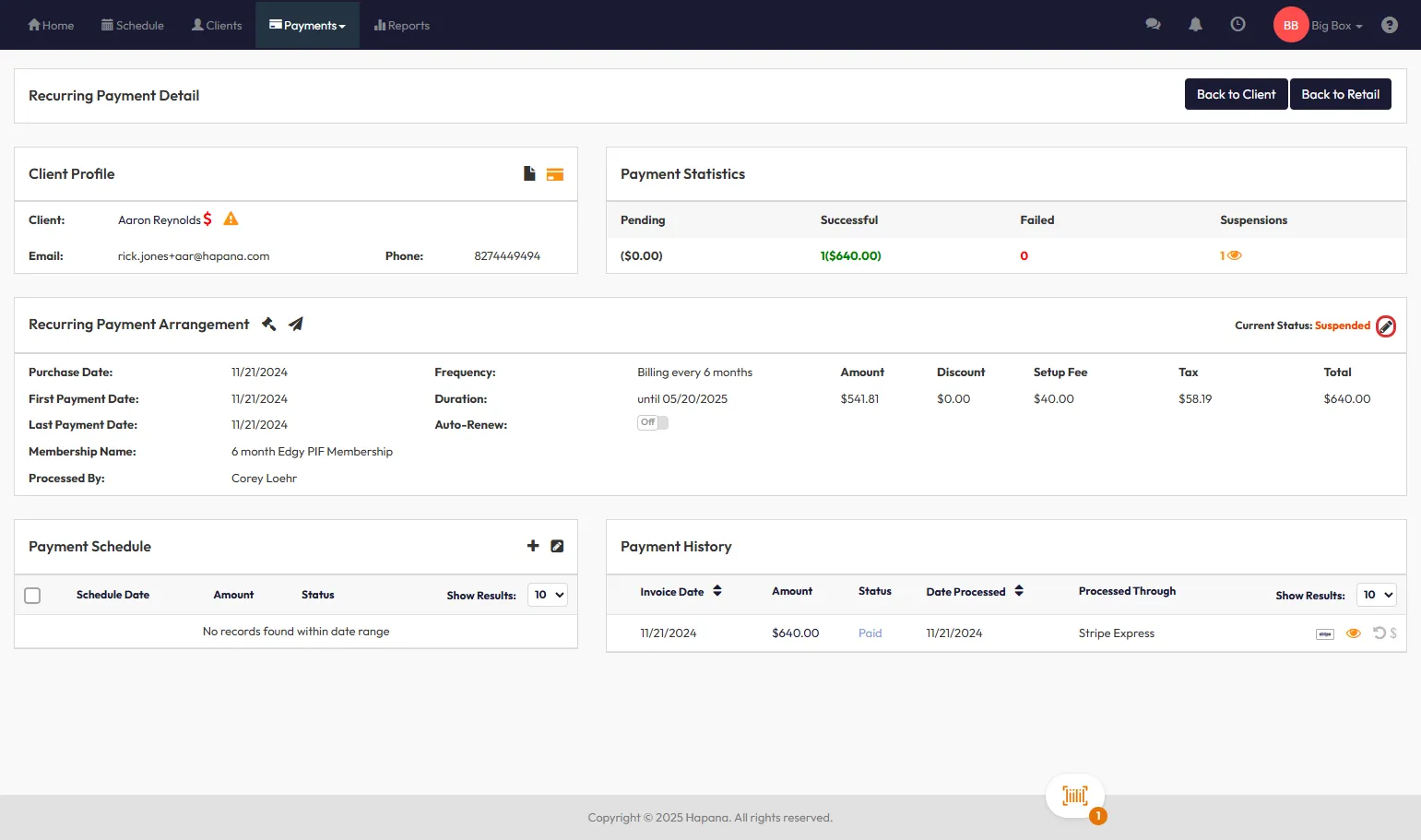Open the Payments menu in navbar

[307, 25]
